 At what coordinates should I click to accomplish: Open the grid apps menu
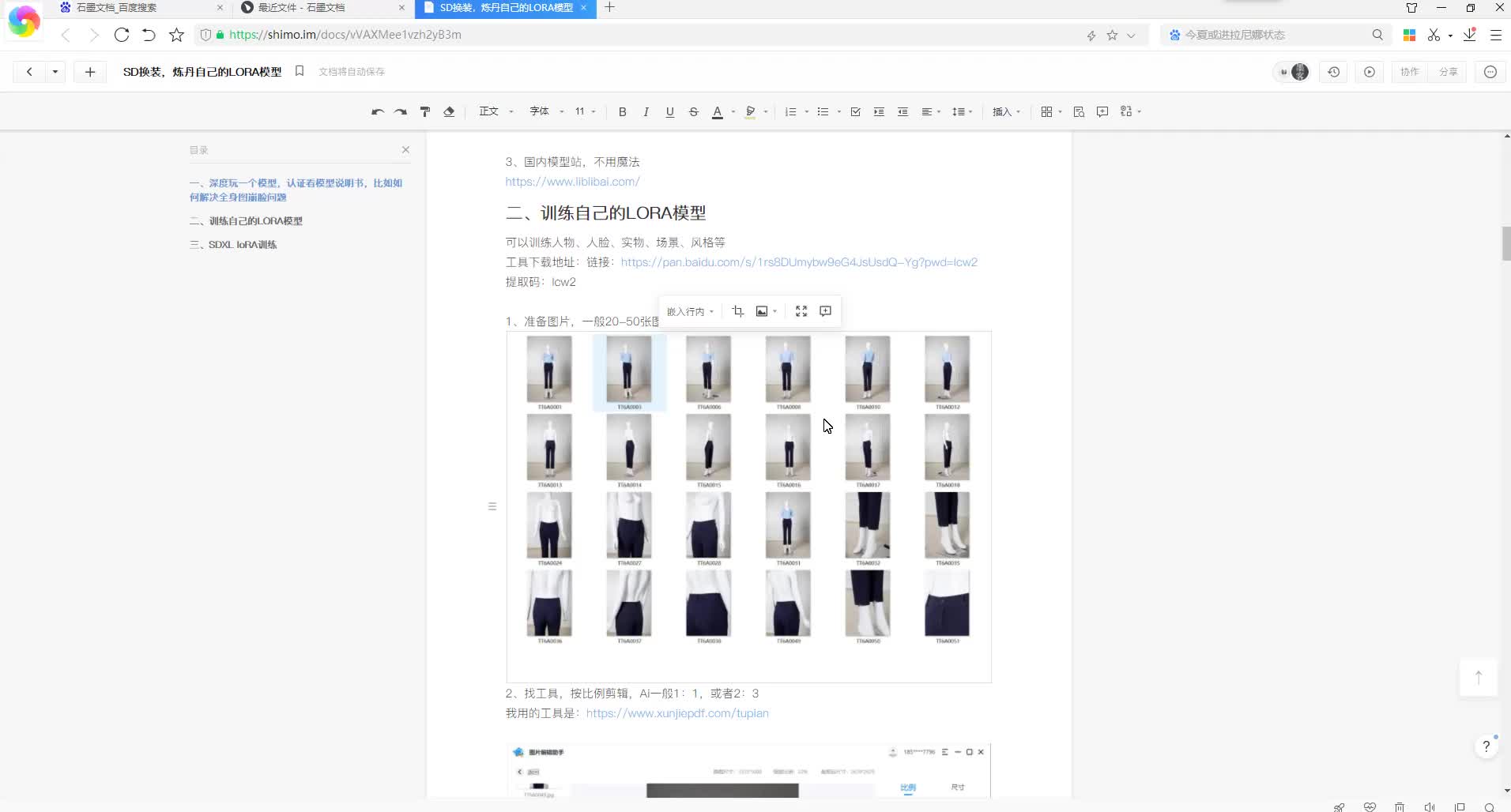1050,111
